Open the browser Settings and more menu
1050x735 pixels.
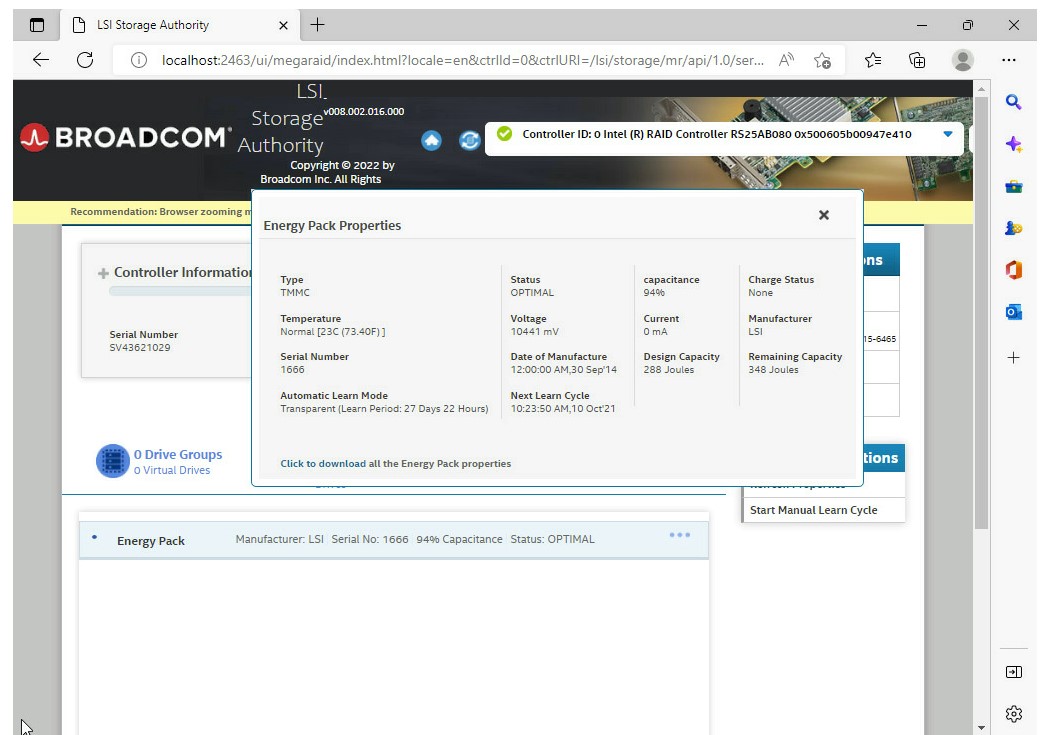pyautogui.click(x=1009, y=60)
